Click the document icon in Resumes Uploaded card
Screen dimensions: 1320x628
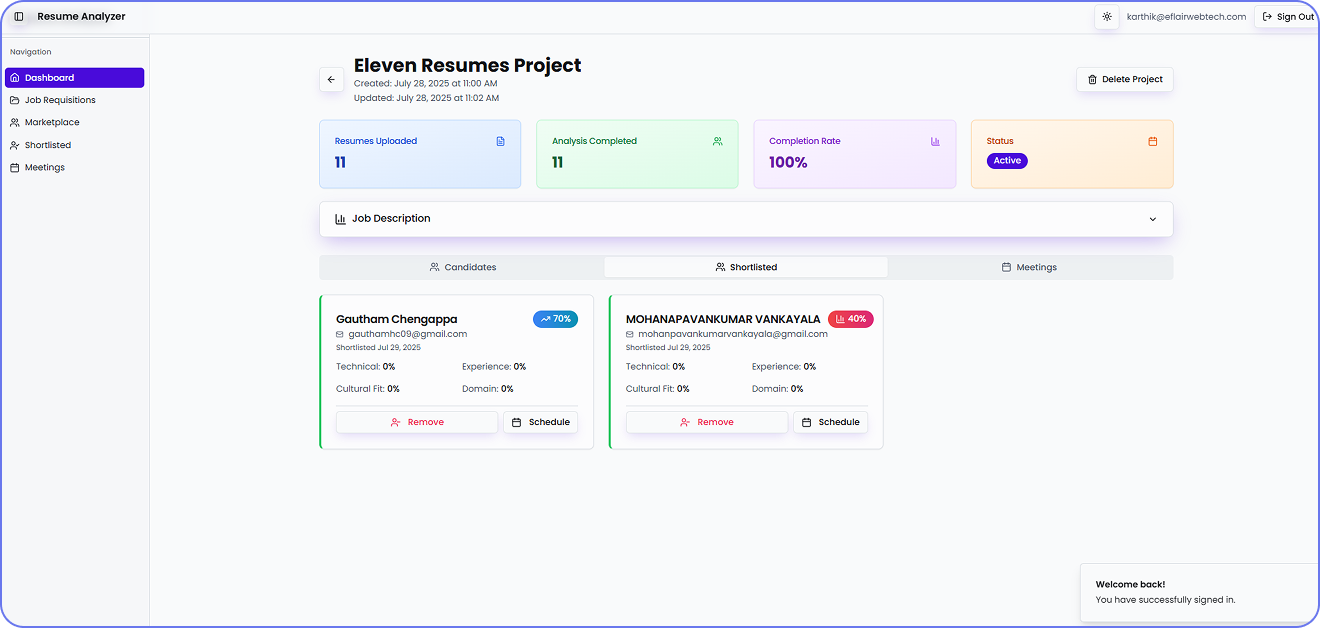[500, 141]
